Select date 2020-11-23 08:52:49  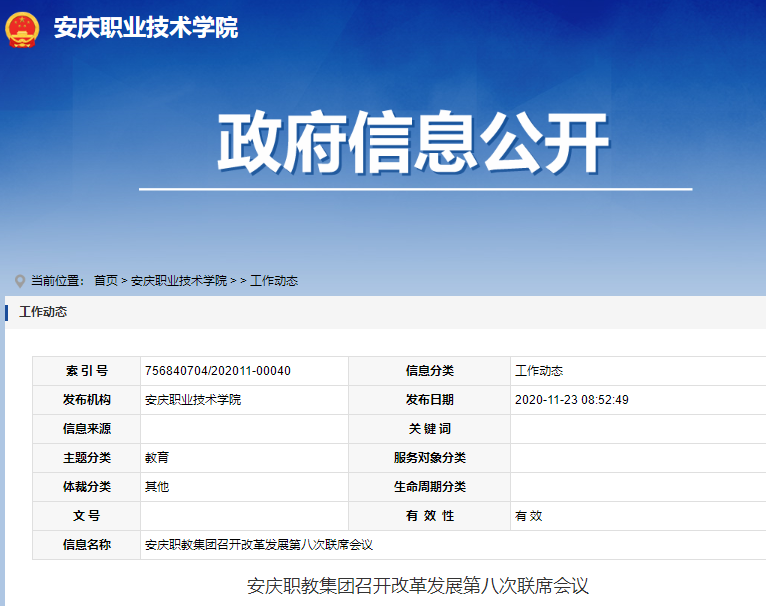pyautogui.click(x=572, y=400)
